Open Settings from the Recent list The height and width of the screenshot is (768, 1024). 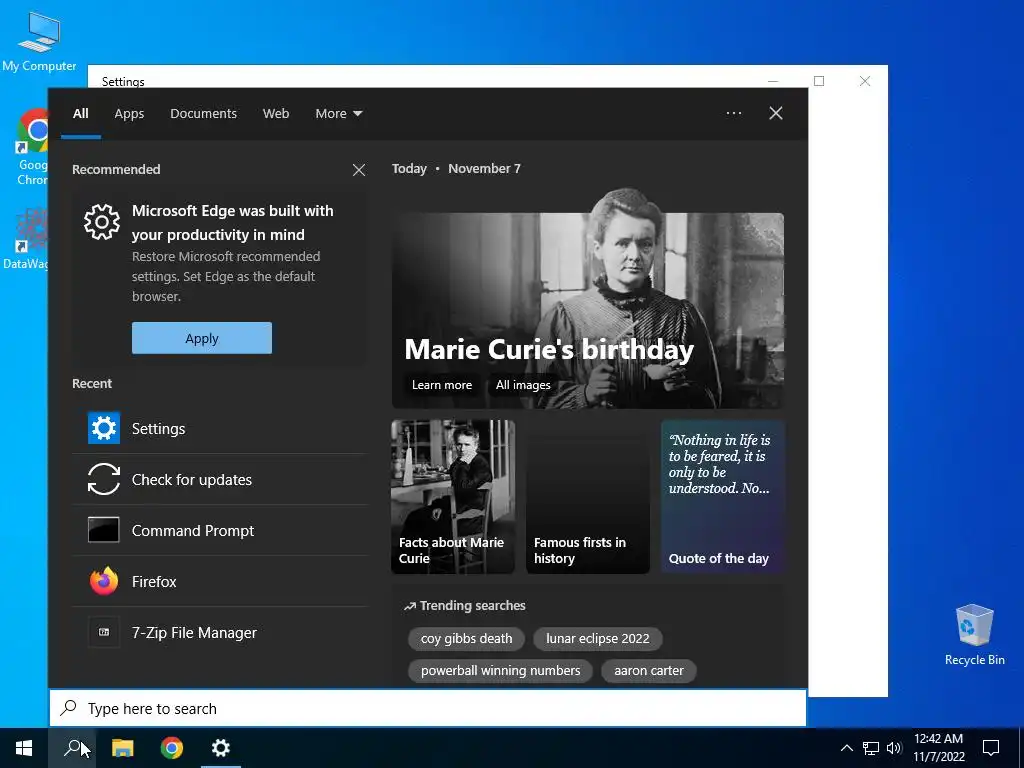tap(220, 428)
